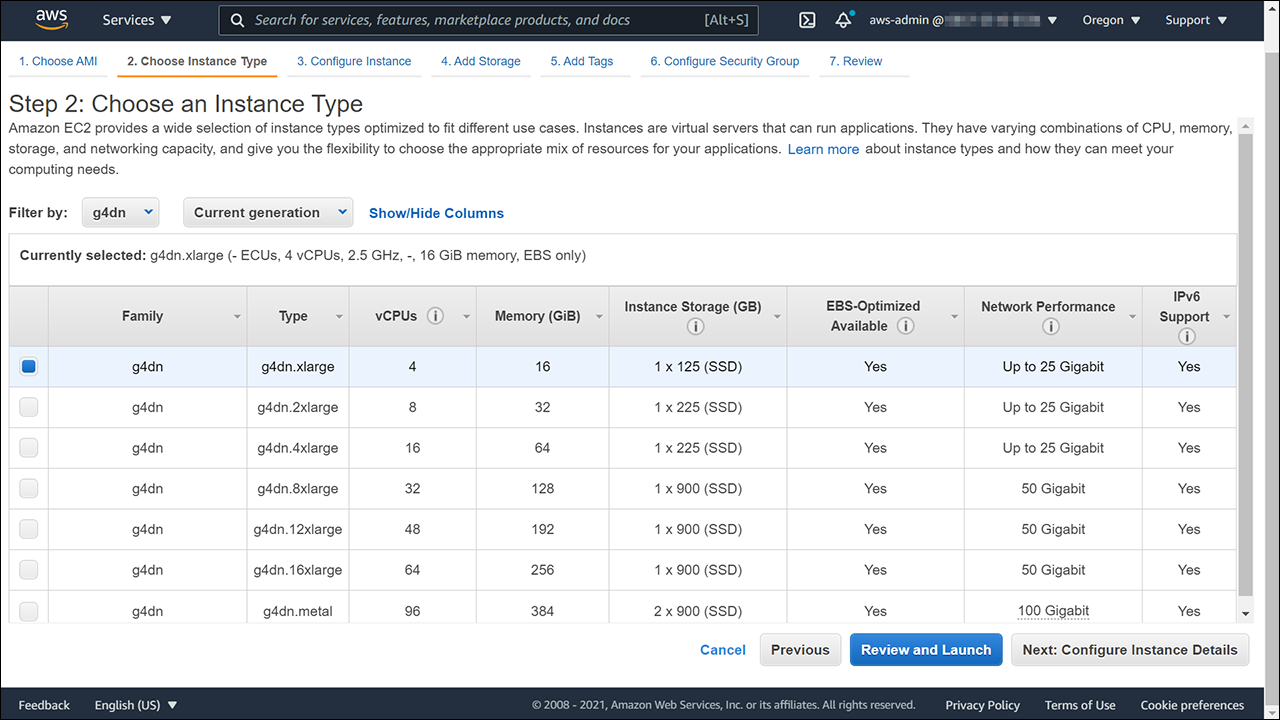Focus the AWS services search field

(x=488, y=20)
